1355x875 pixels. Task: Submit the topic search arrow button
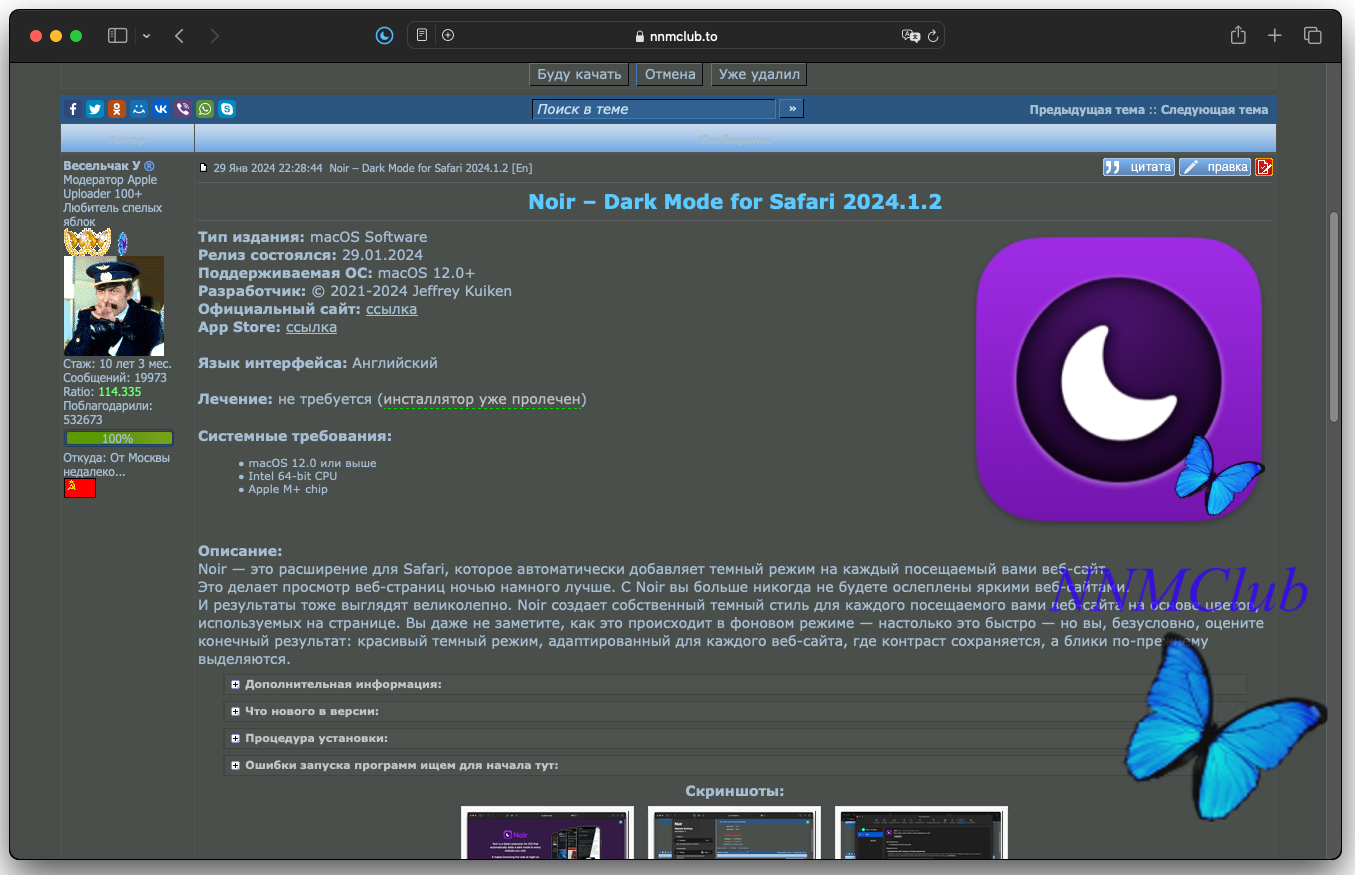tap(792, 108)
